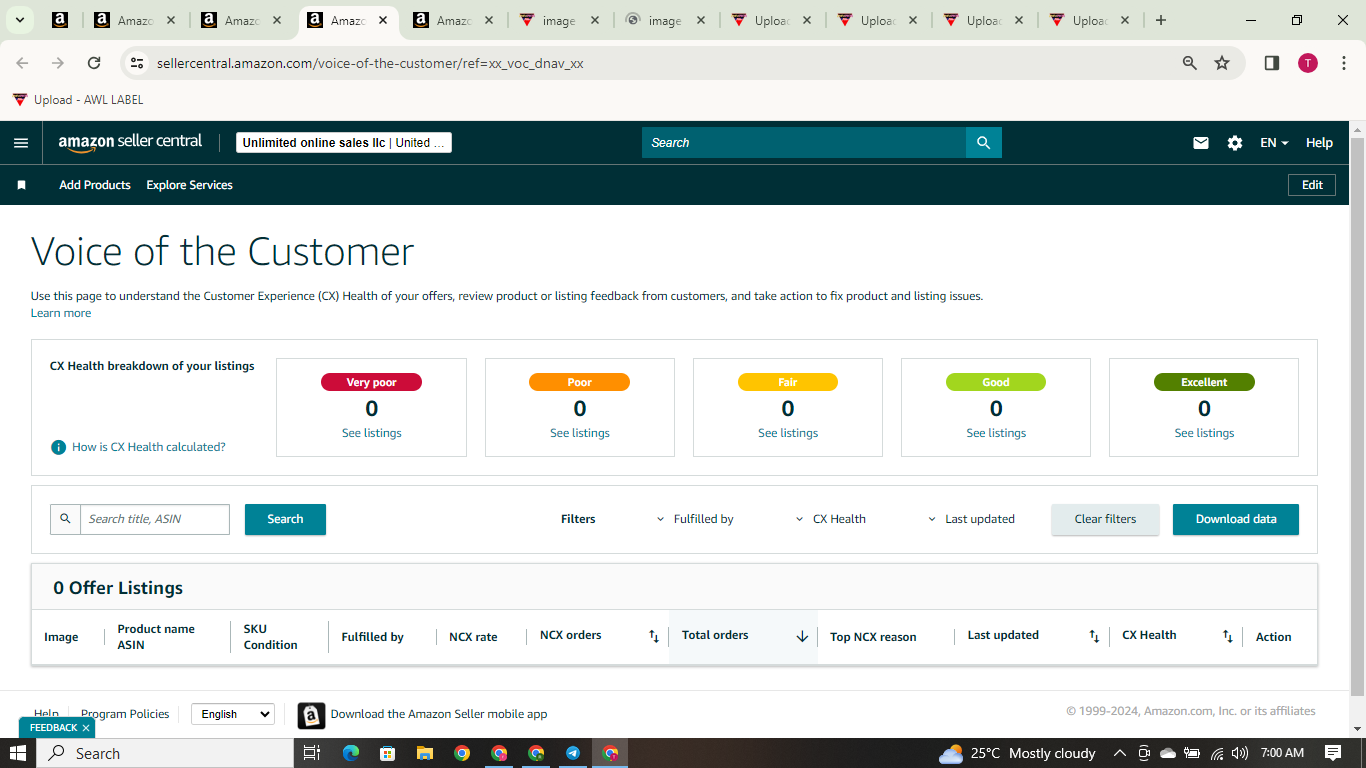Open Microsoft Edge from taskbar

pyautogui.click(x=351, y=753)
